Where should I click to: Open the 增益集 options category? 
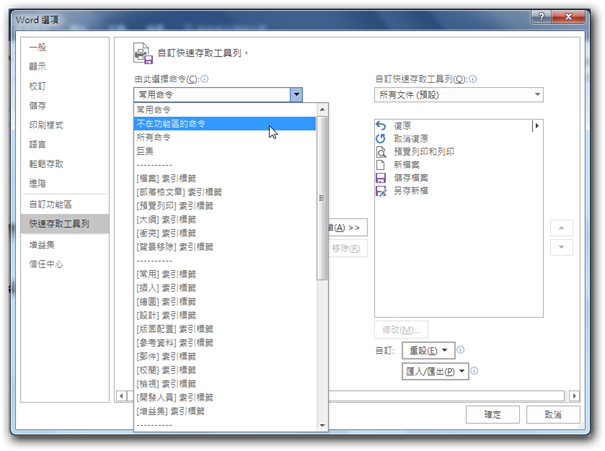65,245
